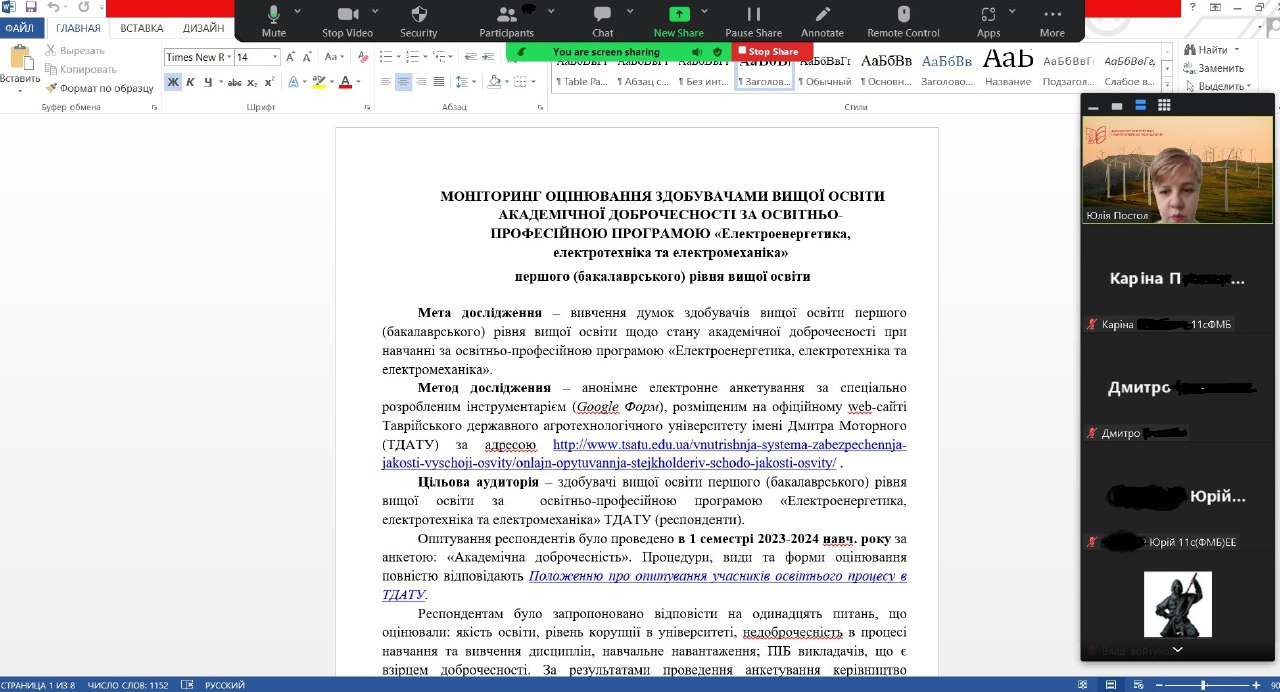Open Zoom Apps
Viewport: 1280px width, 692px height.
(989, 21)
